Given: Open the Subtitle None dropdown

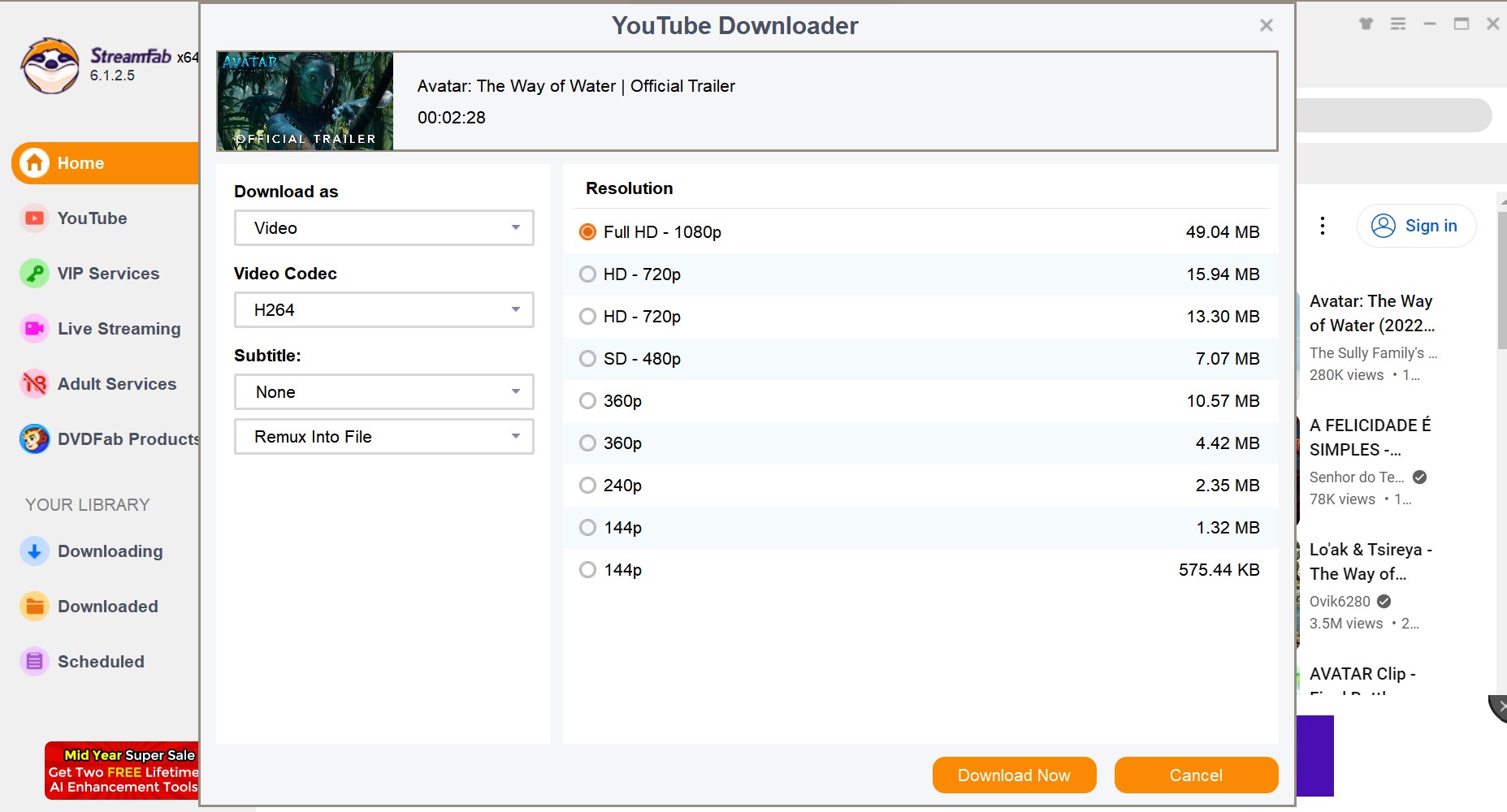Looking at the screenshot, I should point(384,392).
